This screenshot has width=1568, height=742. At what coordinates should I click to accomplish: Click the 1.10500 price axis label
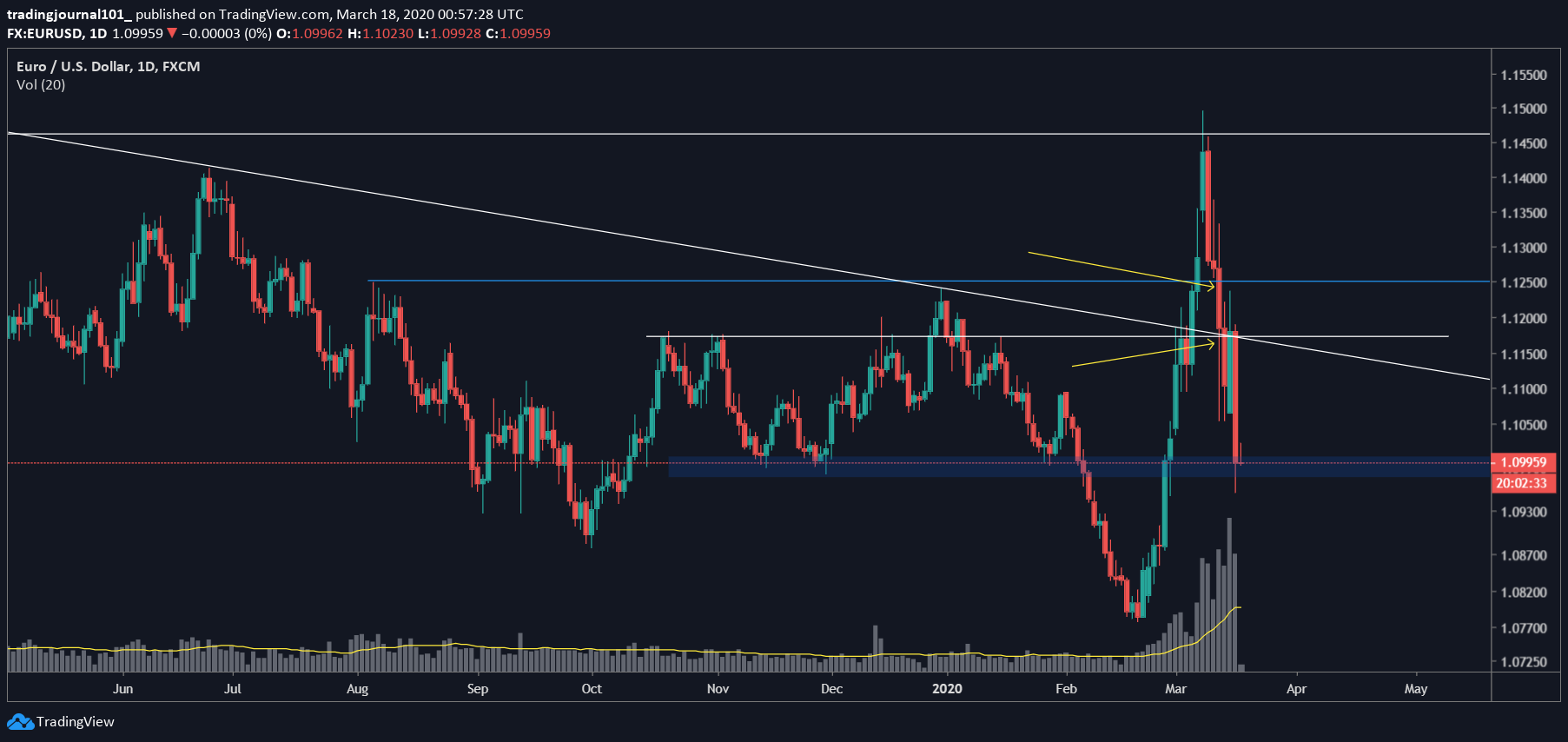pos(1524,425)
